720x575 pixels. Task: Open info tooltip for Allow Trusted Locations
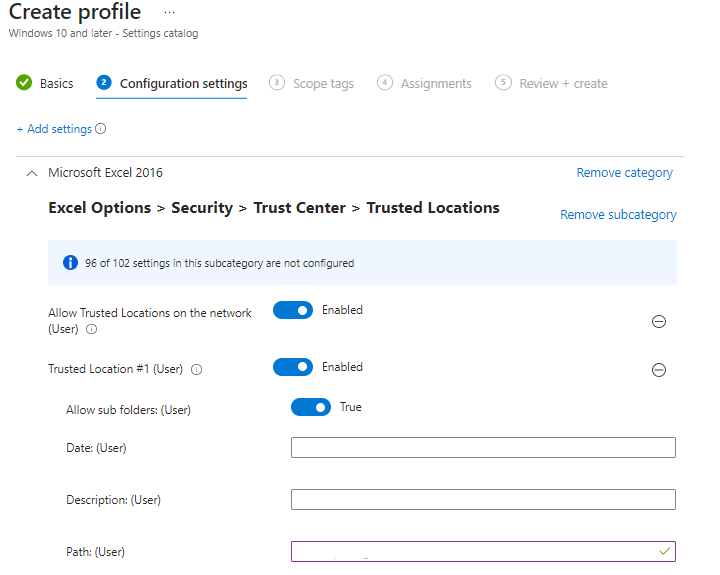pyautogui.click(x=92, y=329)
